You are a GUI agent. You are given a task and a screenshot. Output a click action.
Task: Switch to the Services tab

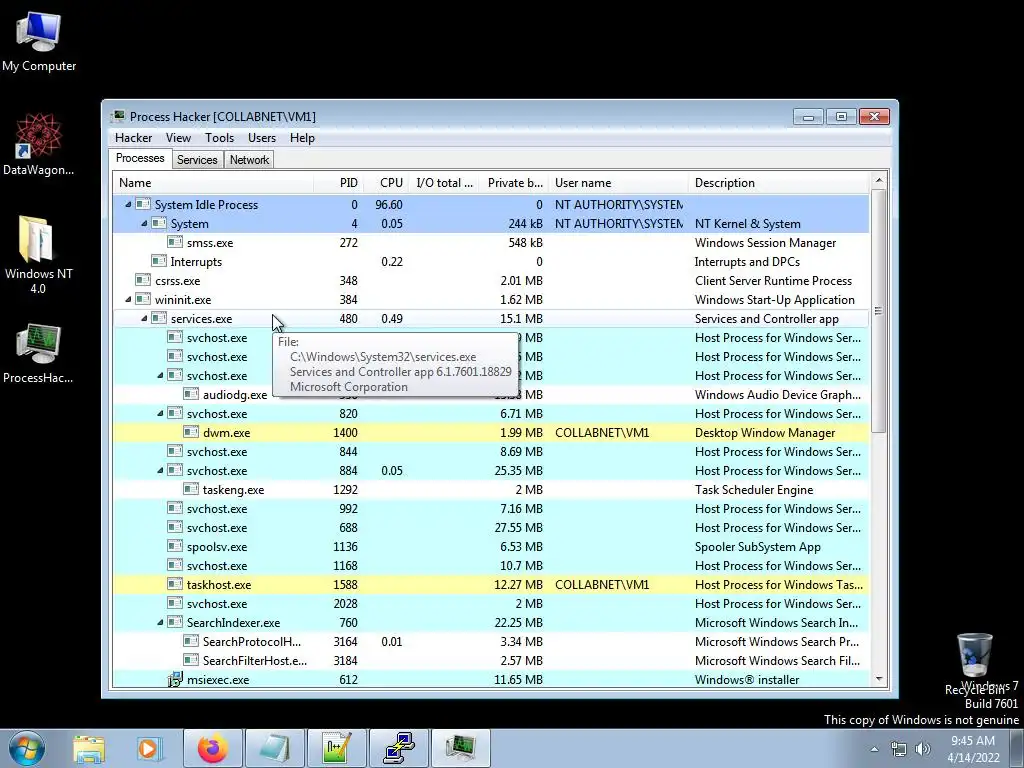(197, 160)
